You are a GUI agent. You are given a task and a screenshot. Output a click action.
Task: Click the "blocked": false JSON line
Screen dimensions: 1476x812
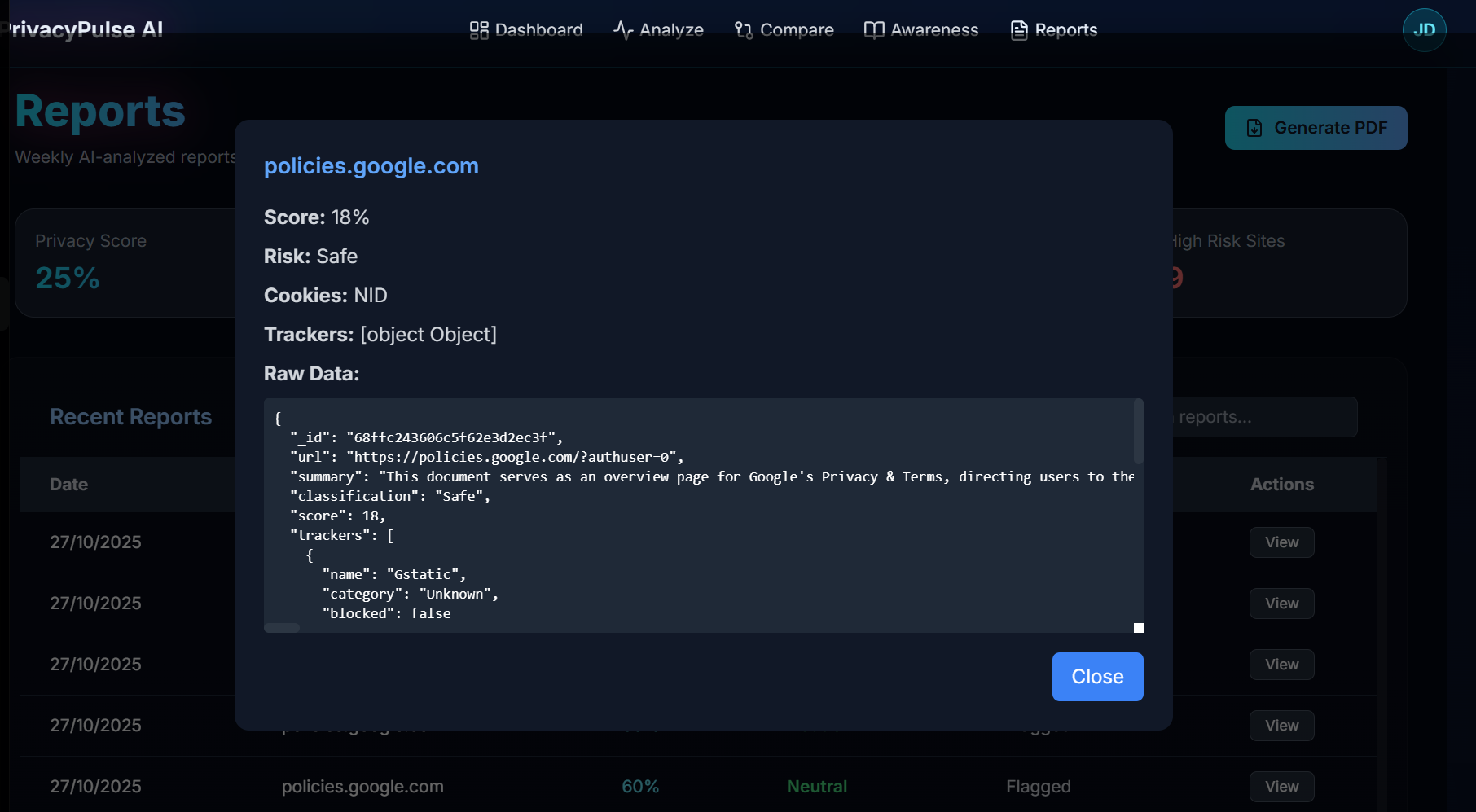(x=387, y=614)
